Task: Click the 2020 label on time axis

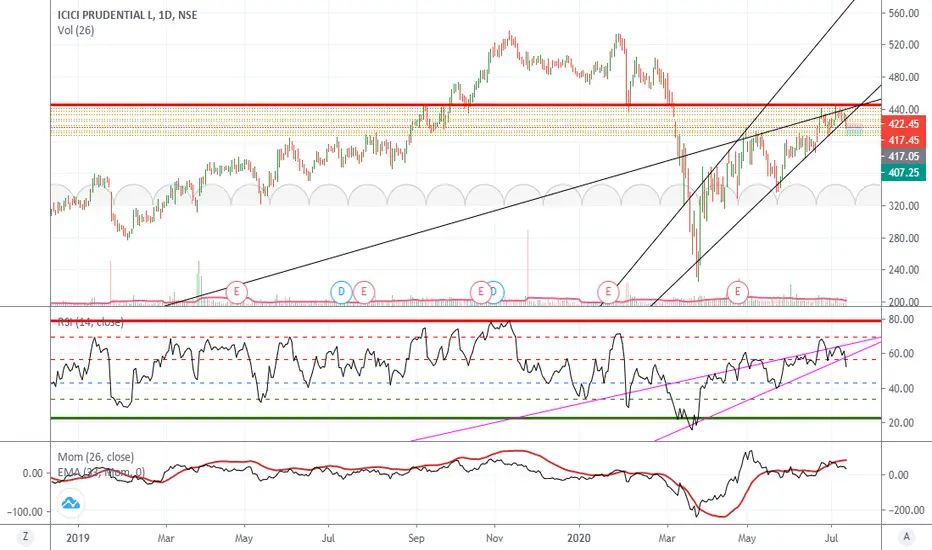Action: pos(579,538)
